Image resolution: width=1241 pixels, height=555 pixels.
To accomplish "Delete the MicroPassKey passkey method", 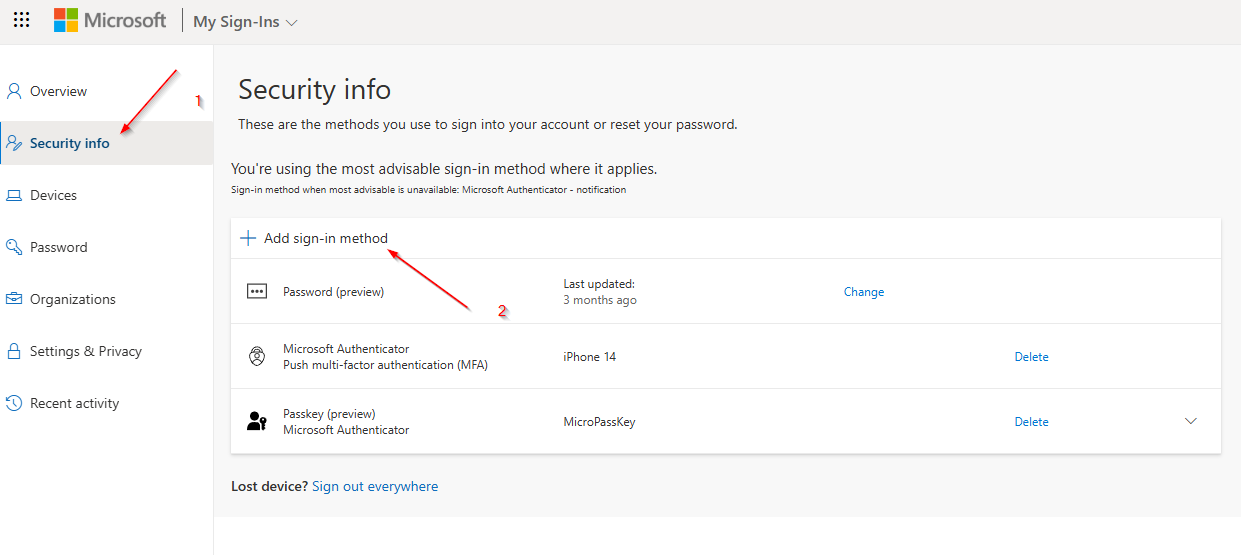I will pos(1032,422).
